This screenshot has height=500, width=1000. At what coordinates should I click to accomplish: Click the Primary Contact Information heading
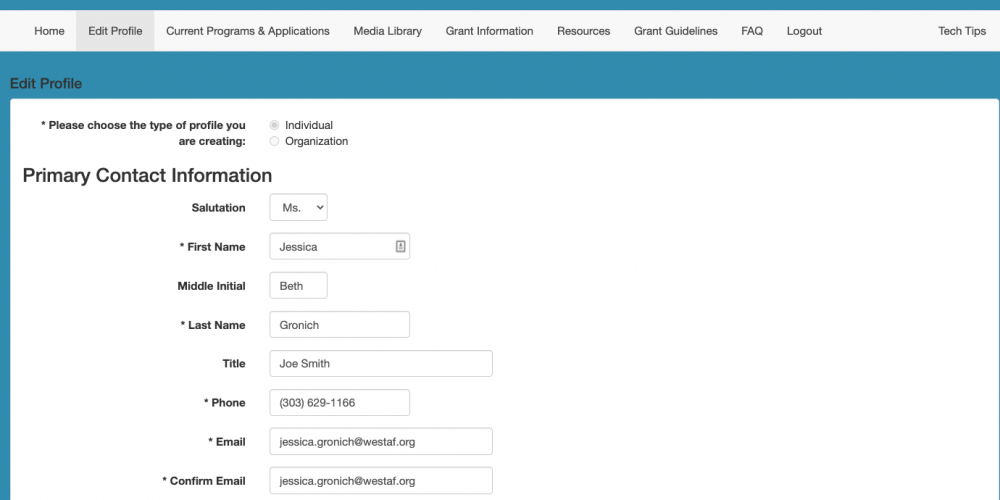pyautogui.click(x=147, y=175)
